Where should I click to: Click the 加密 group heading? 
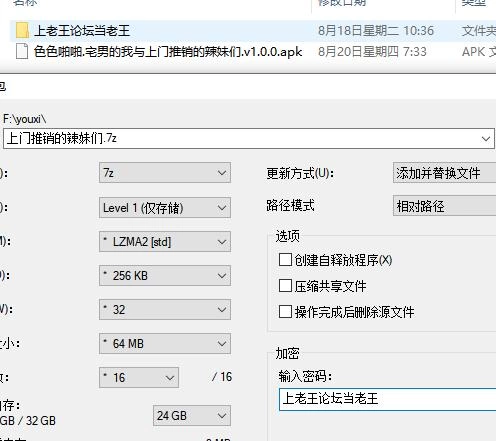click(x=287, y=353)
